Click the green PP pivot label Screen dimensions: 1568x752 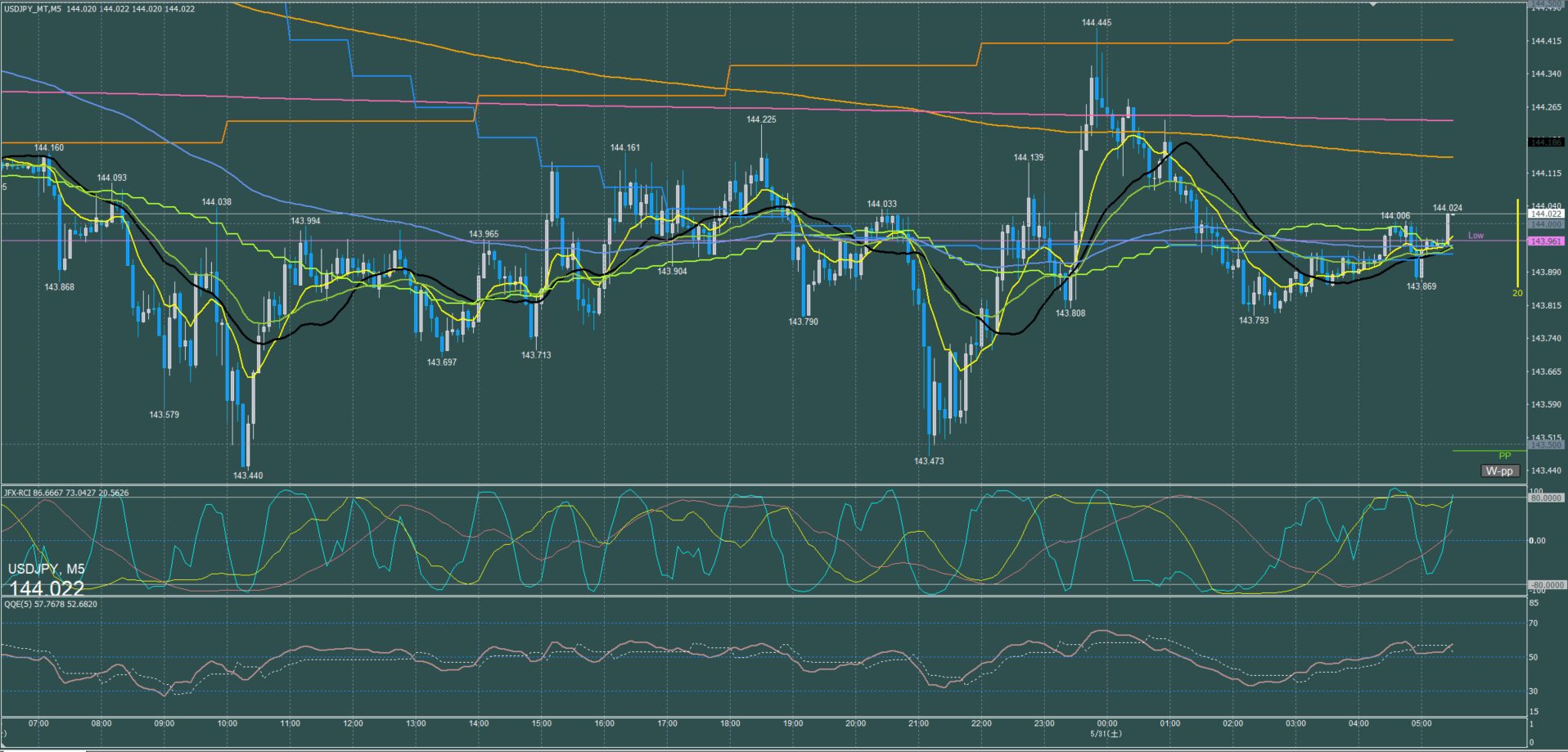tap(1504, 456)
